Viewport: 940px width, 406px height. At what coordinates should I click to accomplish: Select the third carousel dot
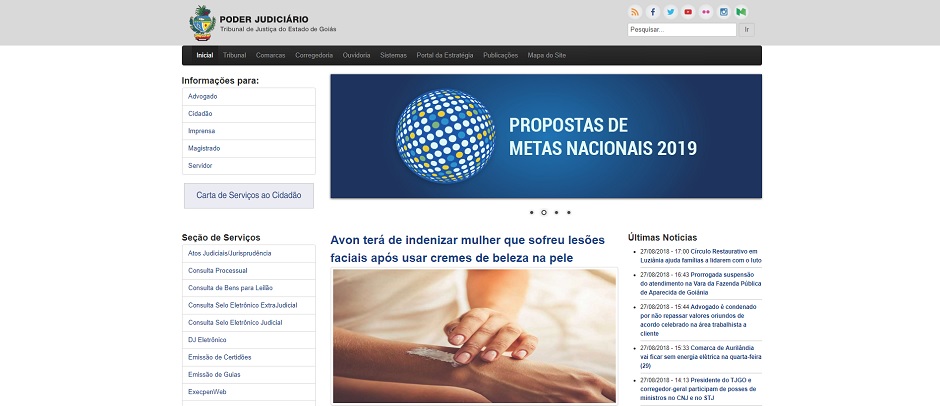[556, 212]
